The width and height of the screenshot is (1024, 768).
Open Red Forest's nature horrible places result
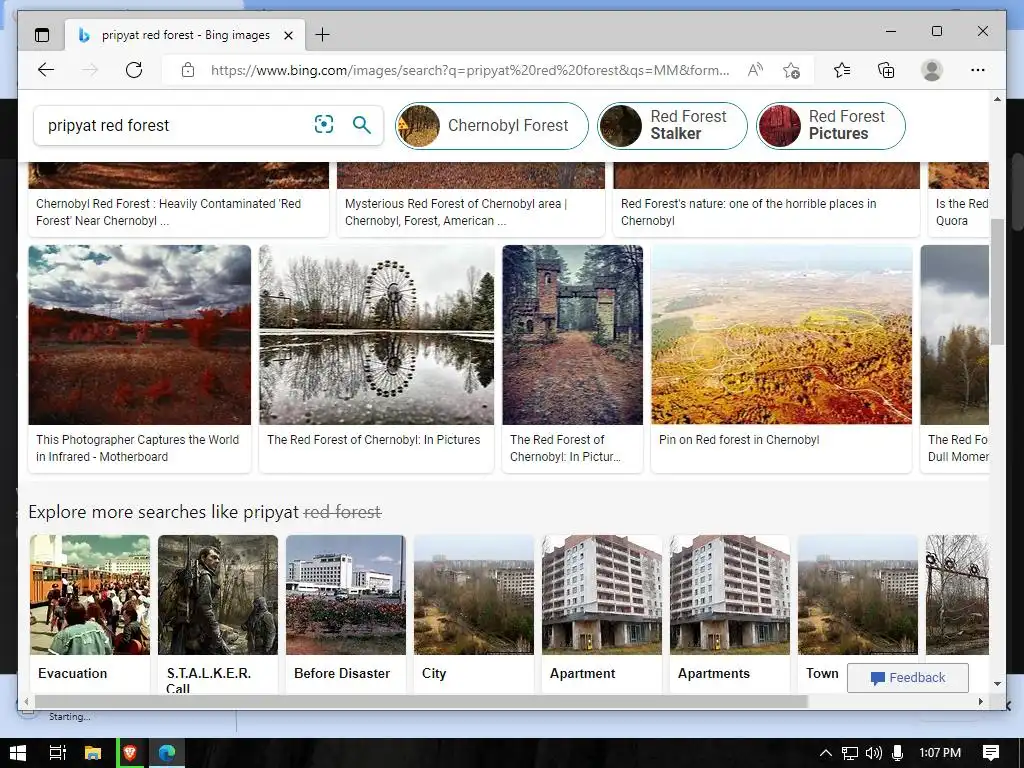(x=748, y=212)
